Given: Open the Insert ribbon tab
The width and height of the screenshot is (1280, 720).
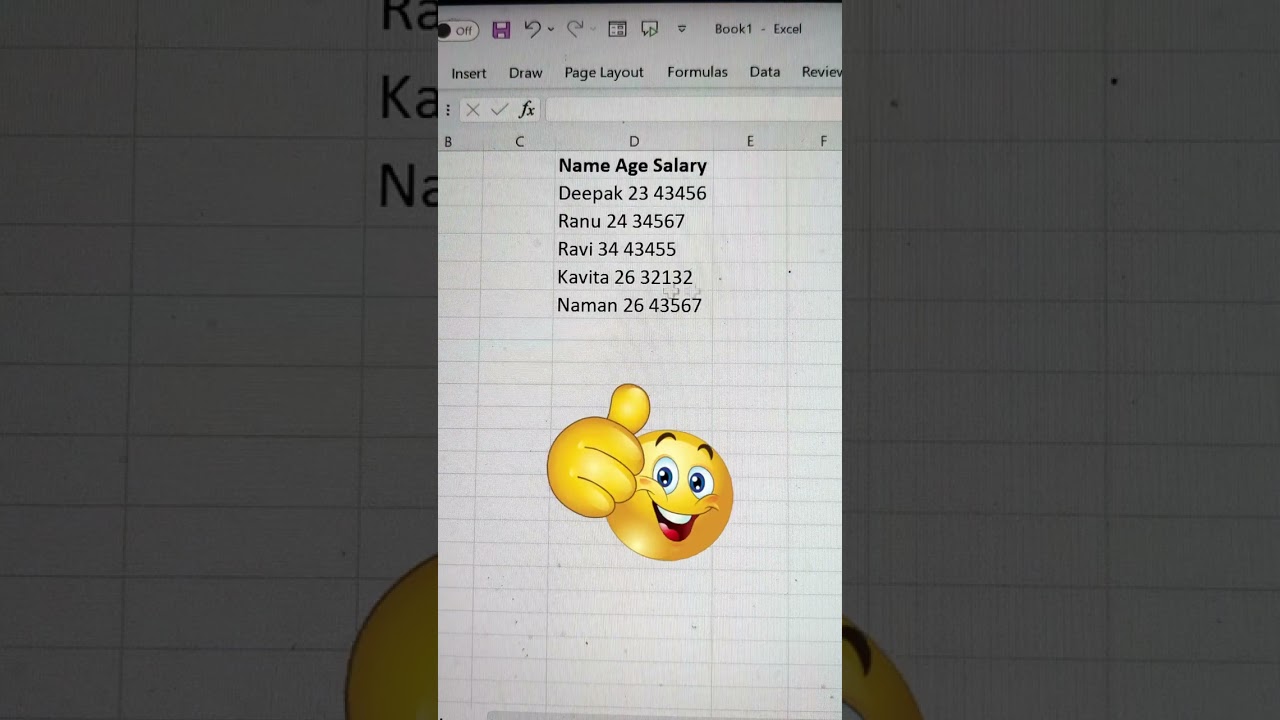Looking at the screenshot, I should point(468,73).
